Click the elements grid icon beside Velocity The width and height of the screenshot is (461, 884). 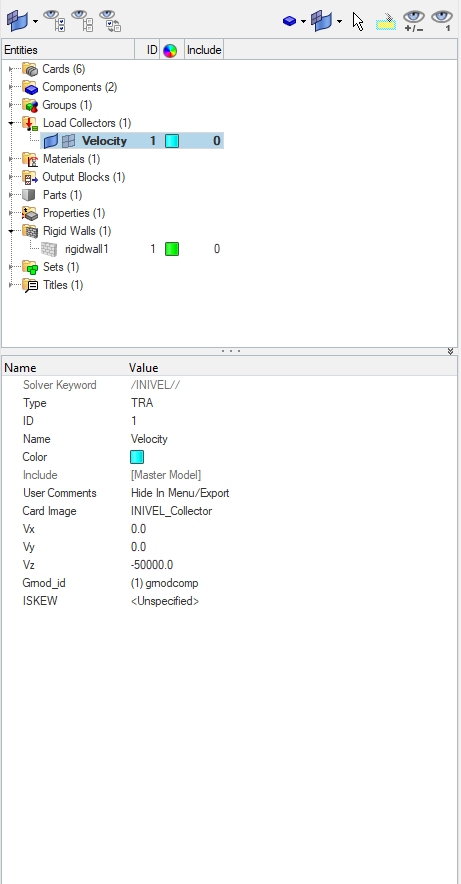[x=69, y=141]
